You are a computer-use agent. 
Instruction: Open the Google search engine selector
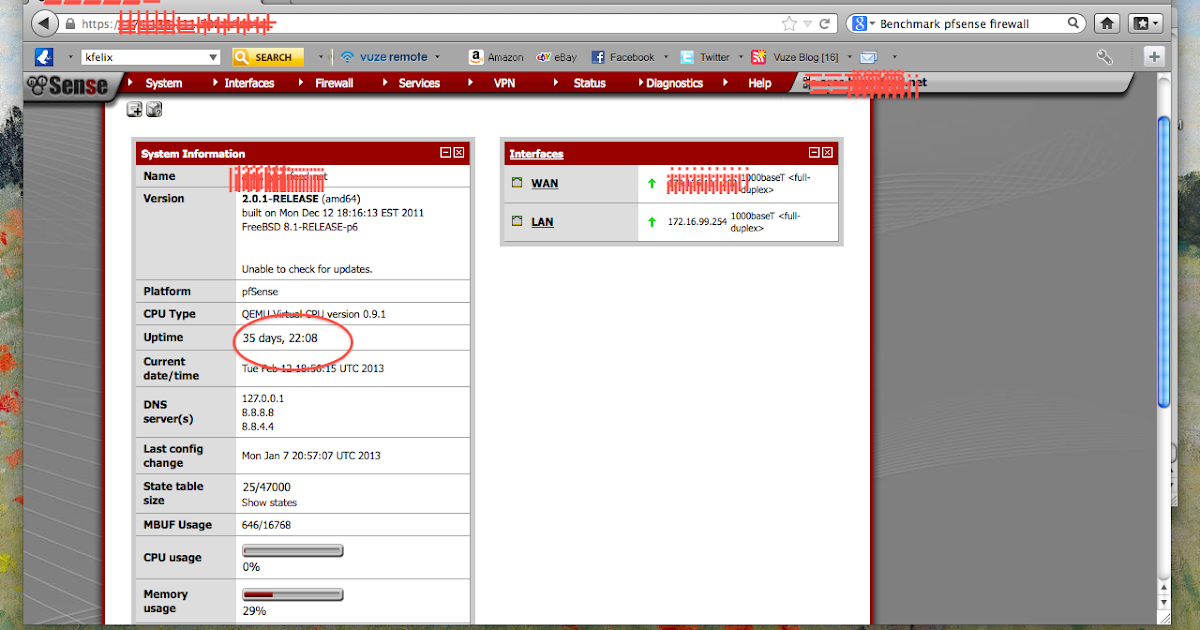[x=863, y=23]
